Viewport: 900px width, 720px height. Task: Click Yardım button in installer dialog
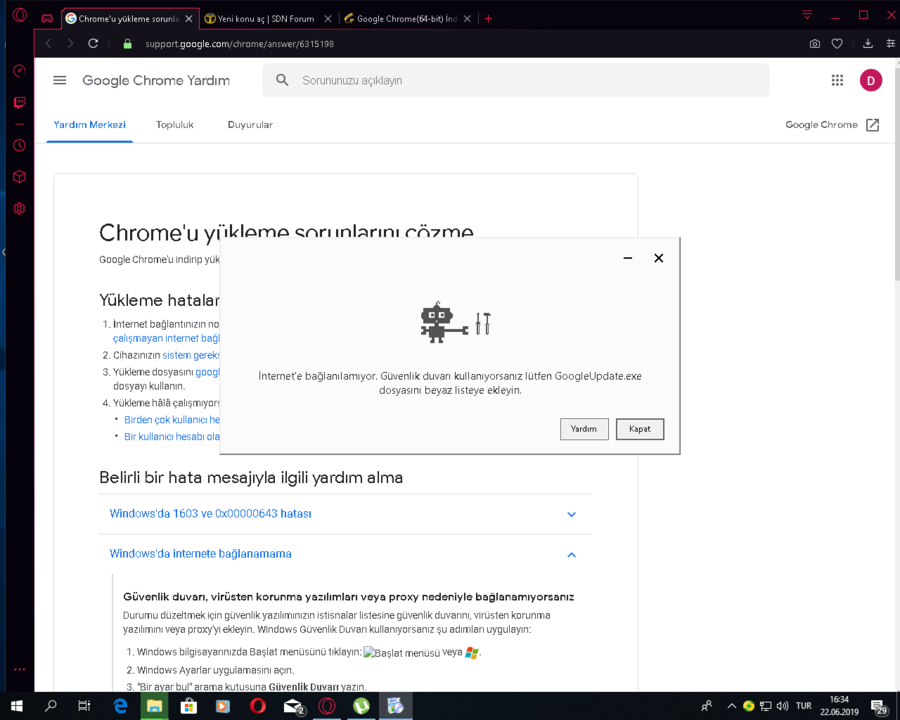[x=584, y=429]
